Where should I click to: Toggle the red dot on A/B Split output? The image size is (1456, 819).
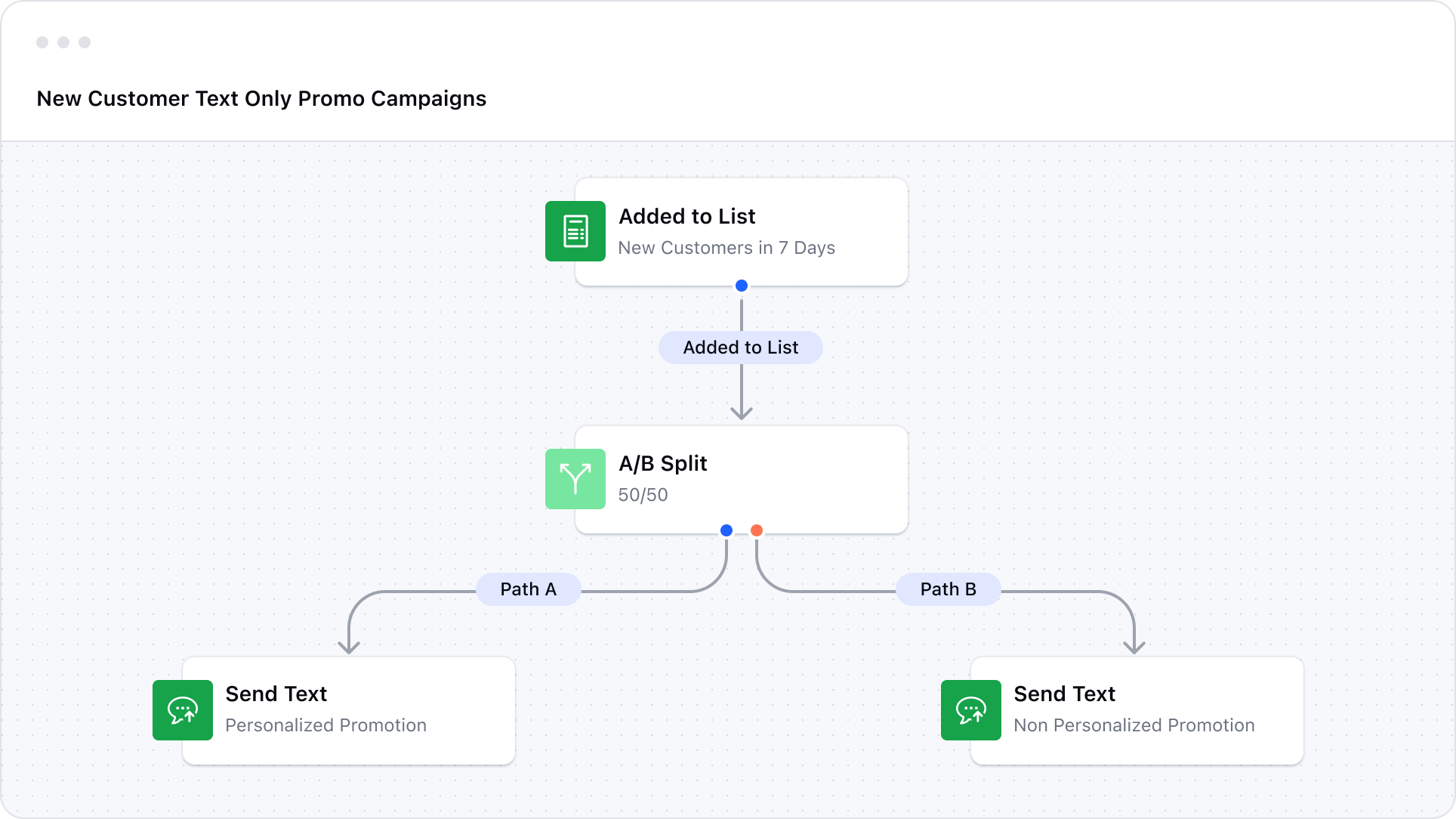756,529
